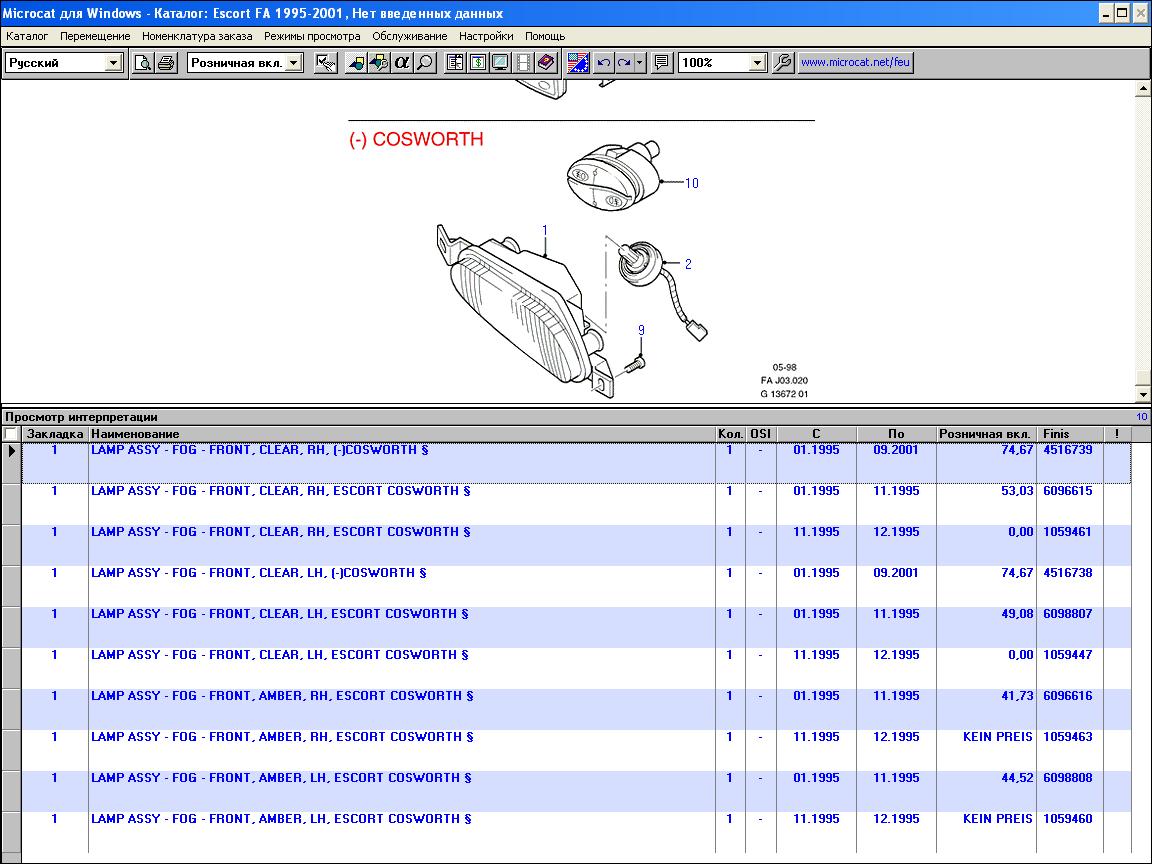Open the www.microcat.net/feu link
The width and height of the screenshot is (1152, 864).
(x=855, y=63)
